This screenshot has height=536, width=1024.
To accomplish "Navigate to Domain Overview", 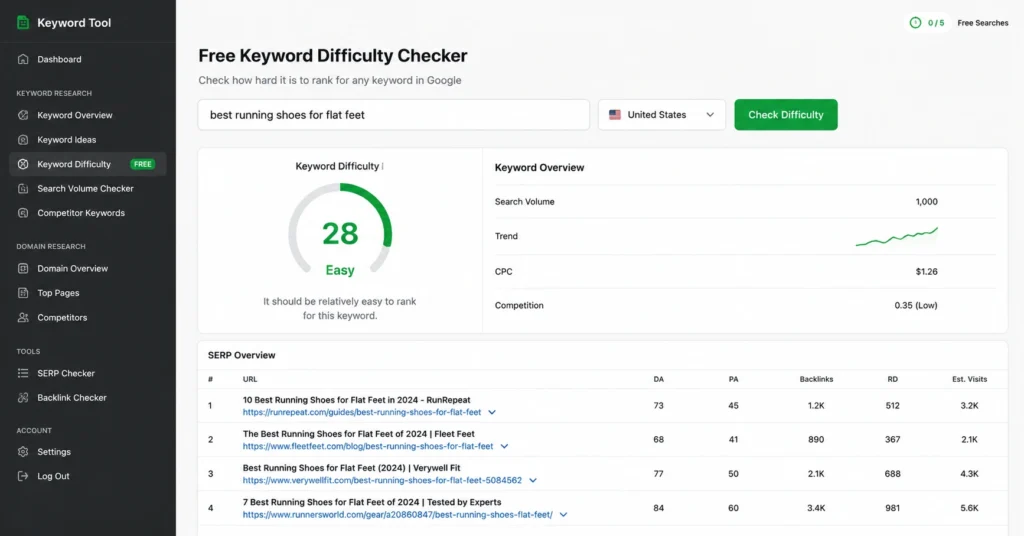I will (x=88, y=268).
